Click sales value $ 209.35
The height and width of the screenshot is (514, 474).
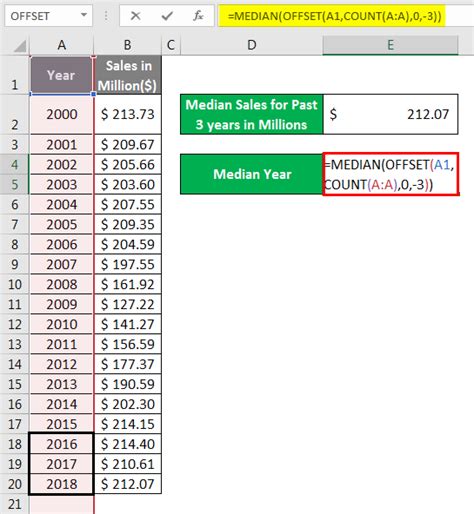pos(128,225)
